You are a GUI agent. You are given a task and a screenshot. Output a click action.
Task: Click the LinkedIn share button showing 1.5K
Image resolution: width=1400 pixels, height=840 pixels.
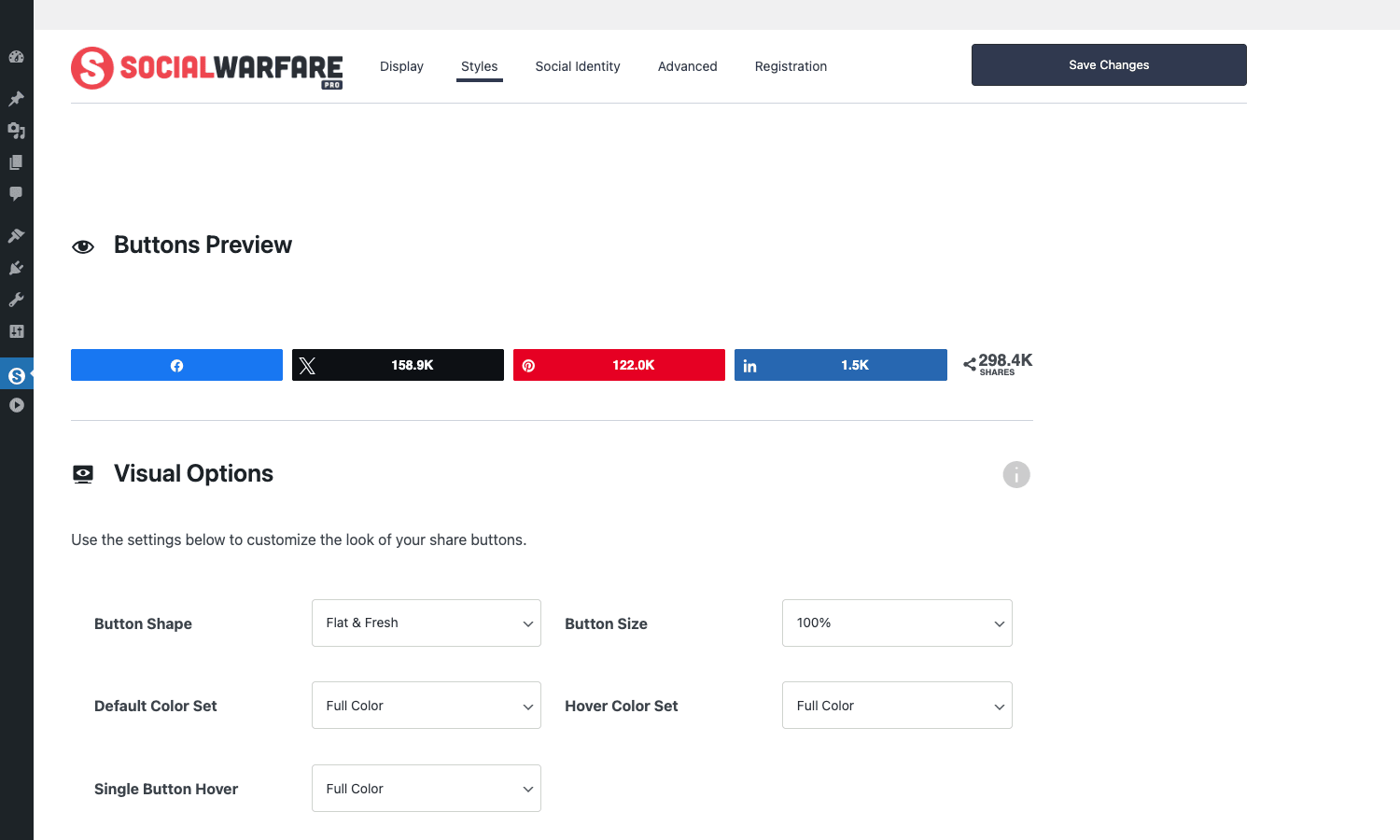[x=841, y=365]
